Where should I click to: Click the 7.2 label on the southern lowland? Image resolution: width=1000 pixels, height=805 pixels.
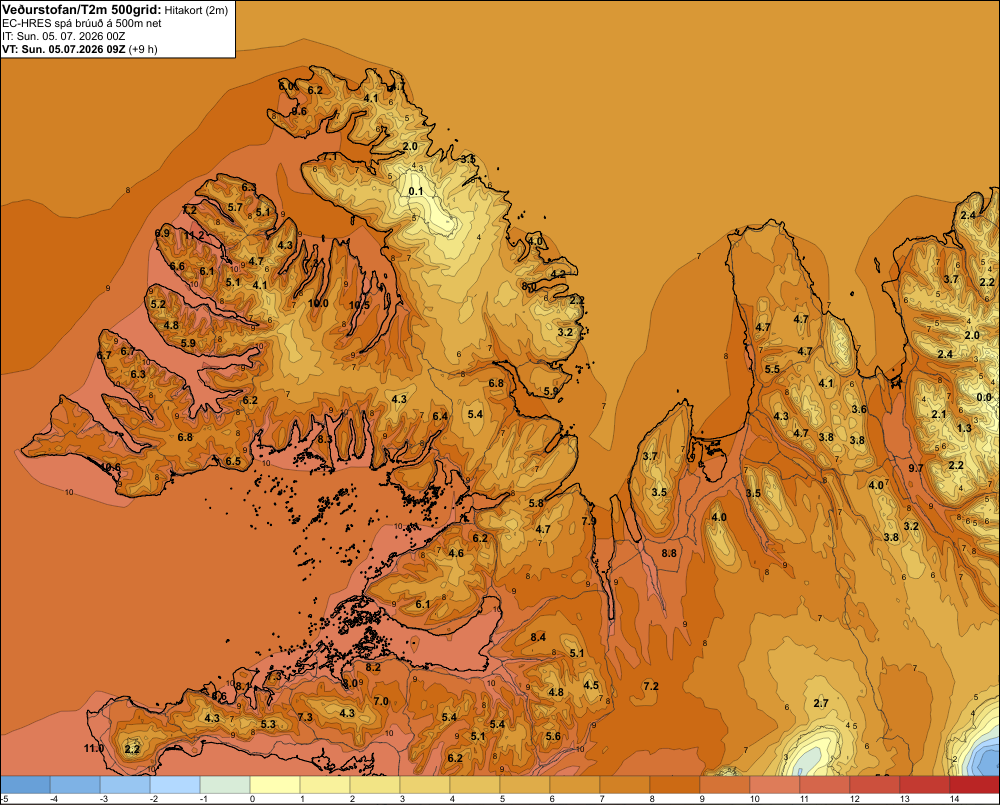coord(651,686)
